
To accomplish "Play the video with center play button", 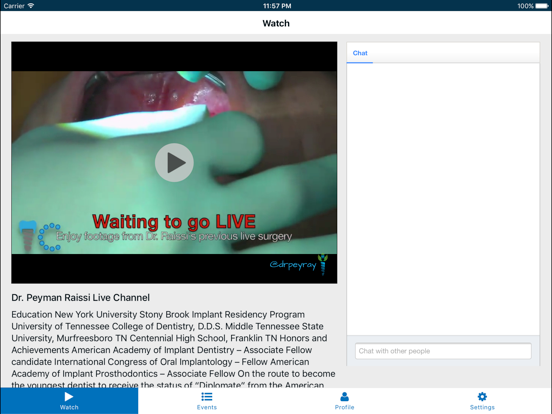I will [x=174, y=162].
